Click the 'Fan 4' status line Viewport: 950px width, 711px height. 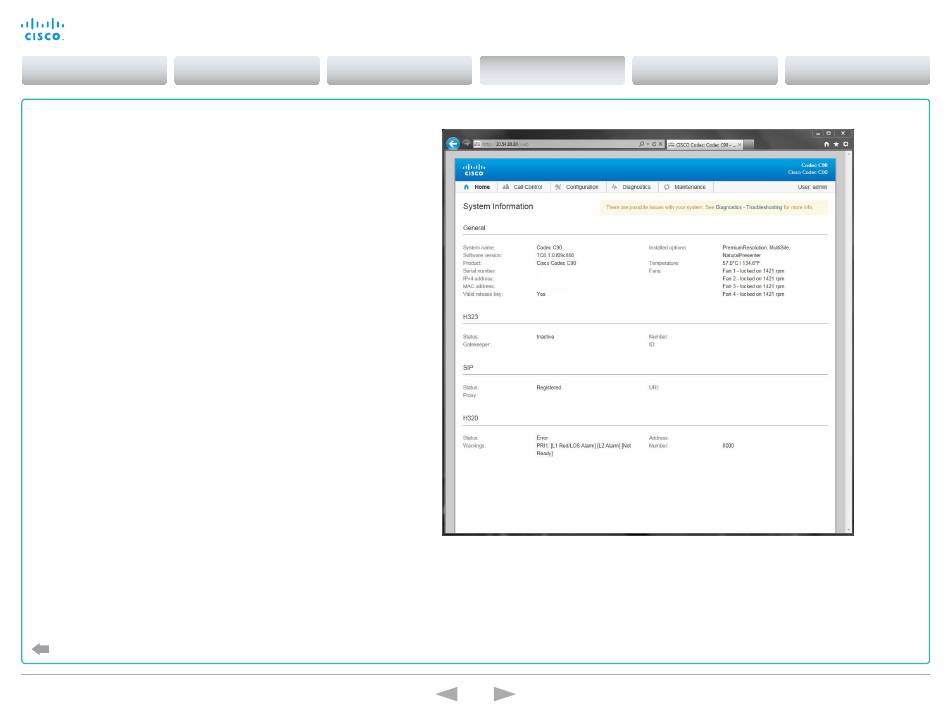click(x=753, y=294)
